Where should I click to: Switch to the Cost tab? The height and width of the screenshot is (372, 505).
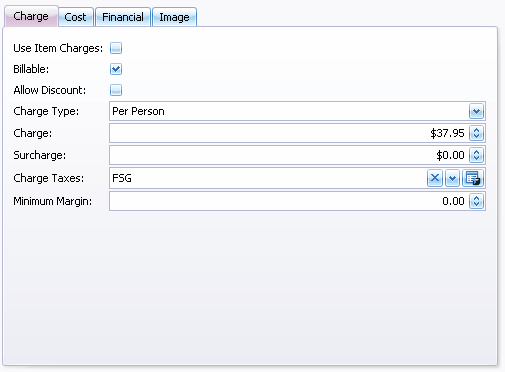76,17
